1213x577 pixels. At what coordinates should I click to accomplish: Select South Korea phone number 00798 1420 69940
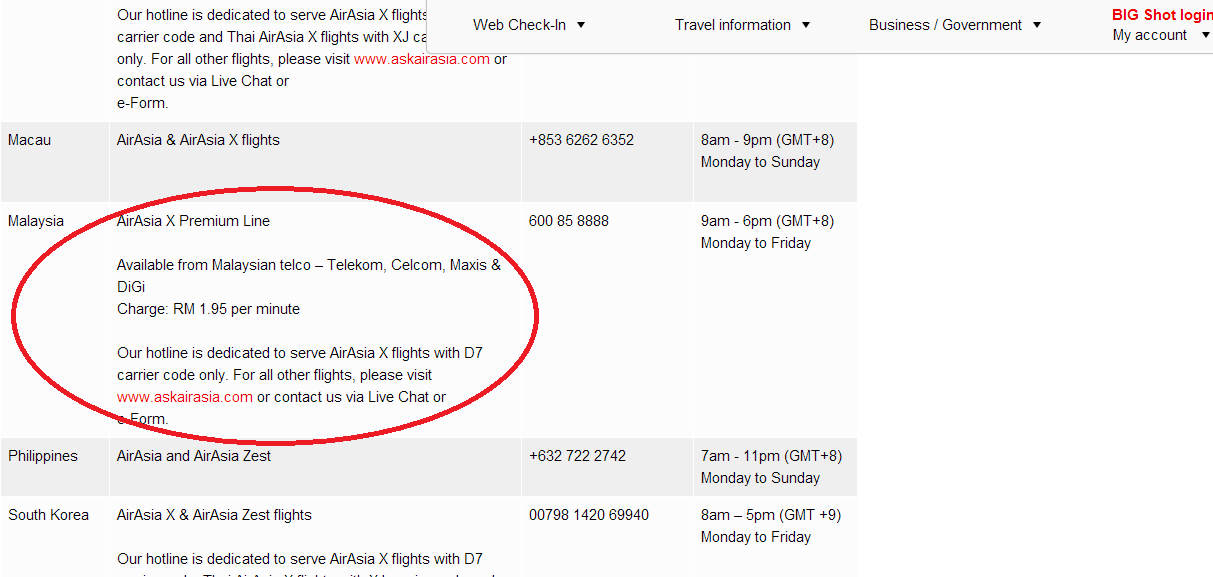pos(589,515)
